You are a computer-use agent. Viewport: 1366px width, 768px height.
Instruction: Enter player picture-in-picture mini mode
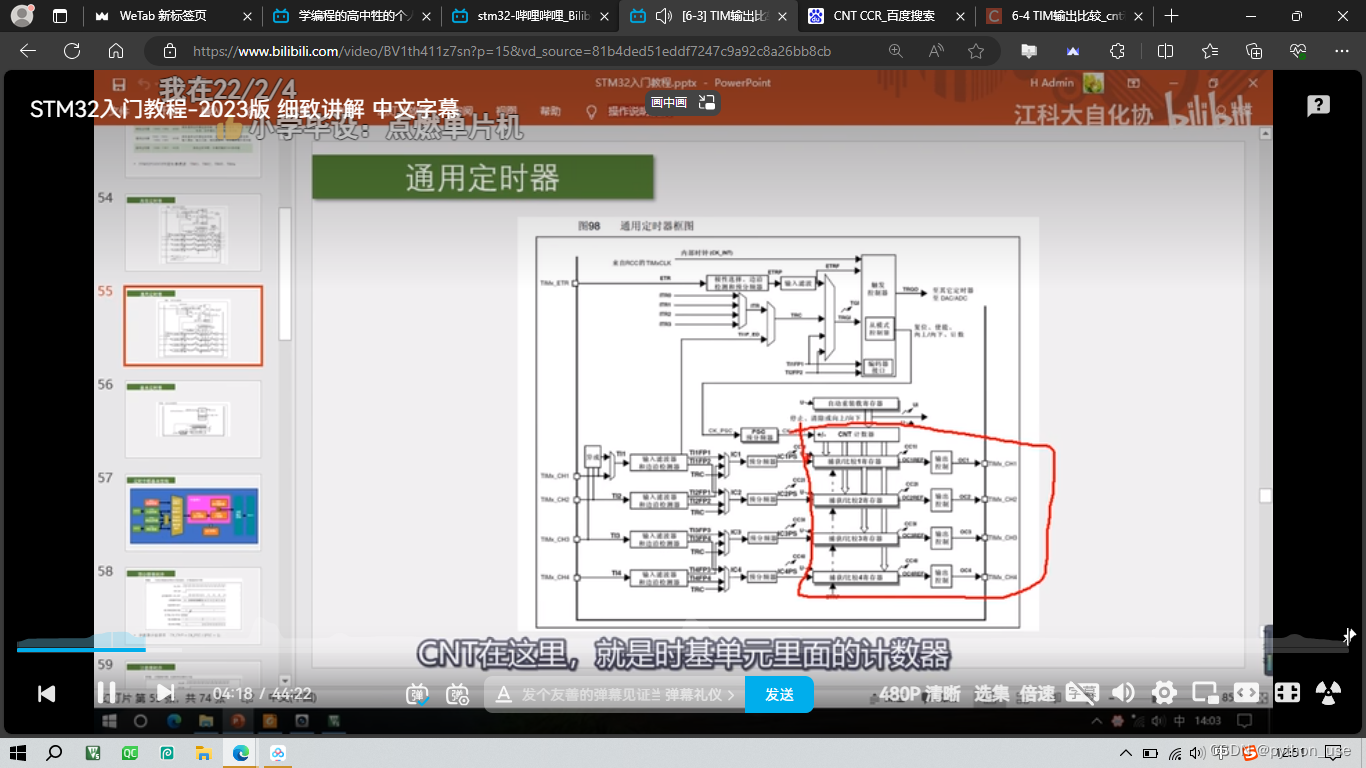click(1205, 693)
